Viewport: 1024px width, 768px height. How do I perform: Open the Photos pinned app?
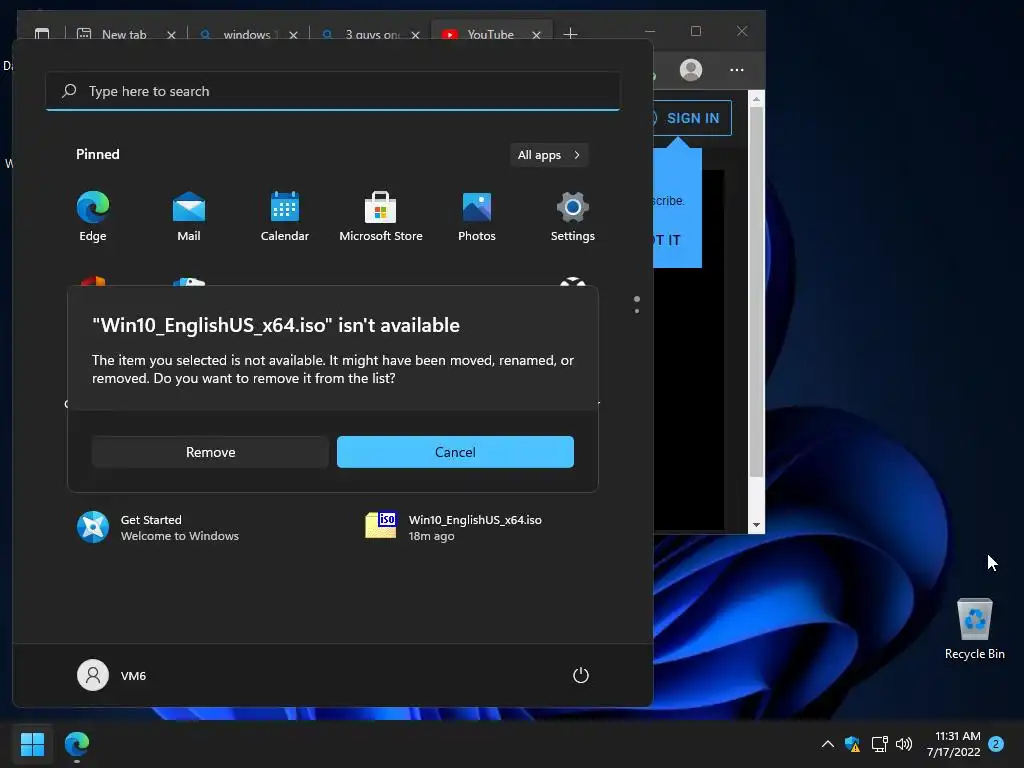pyautogui.click(x=477, y=216)
